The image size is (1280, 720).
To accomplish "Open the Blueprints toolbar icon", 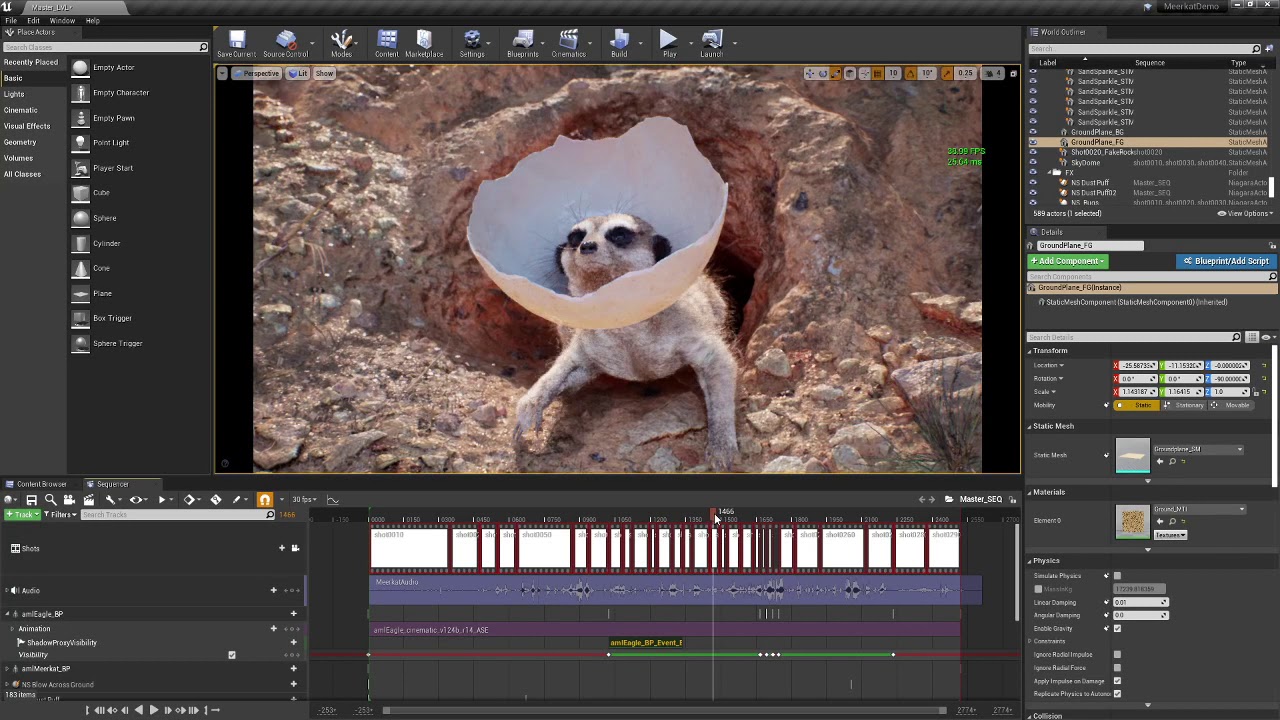I will [522, 43].
